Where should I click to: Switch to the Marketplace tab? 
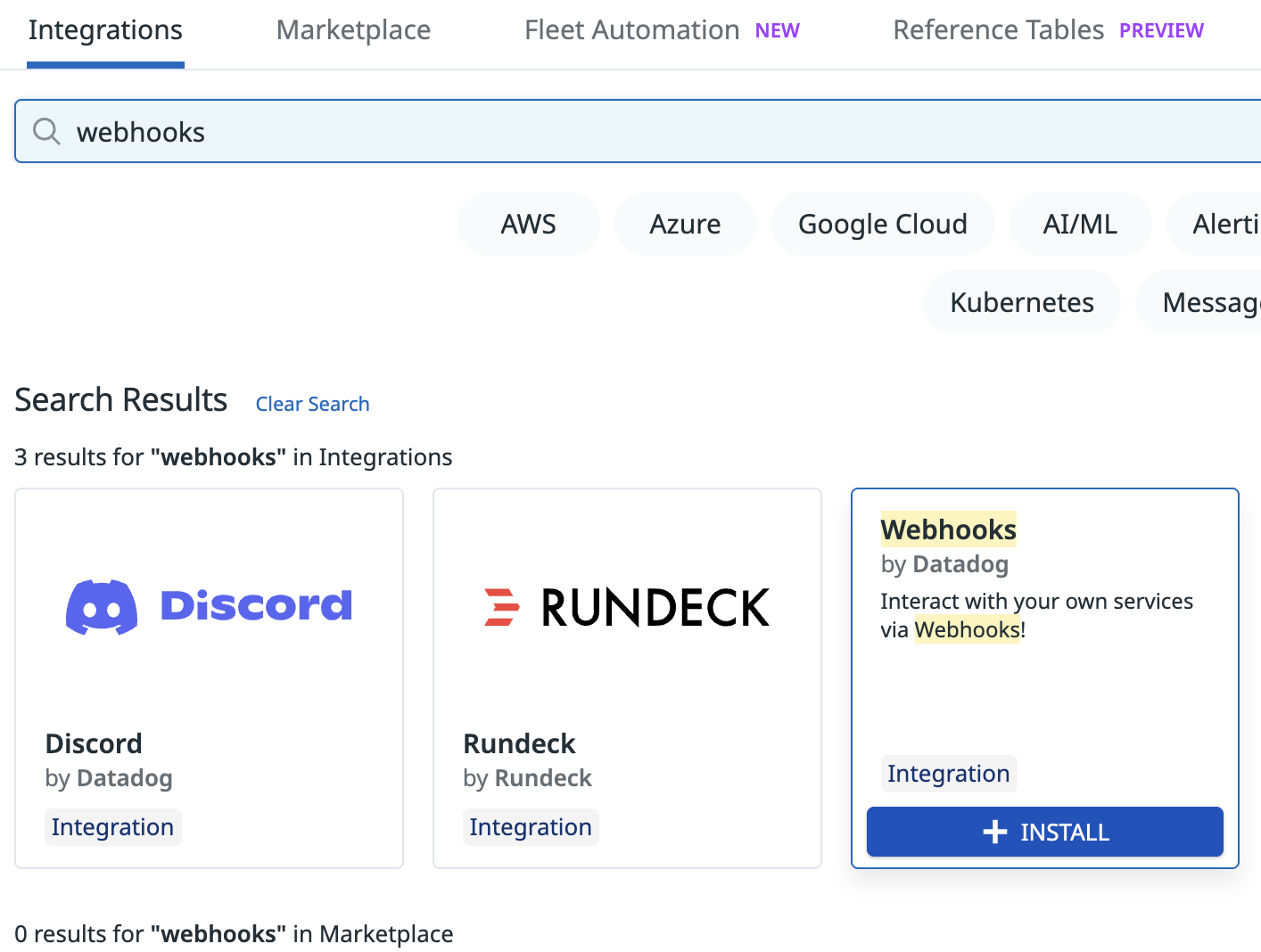click(353, 30)
